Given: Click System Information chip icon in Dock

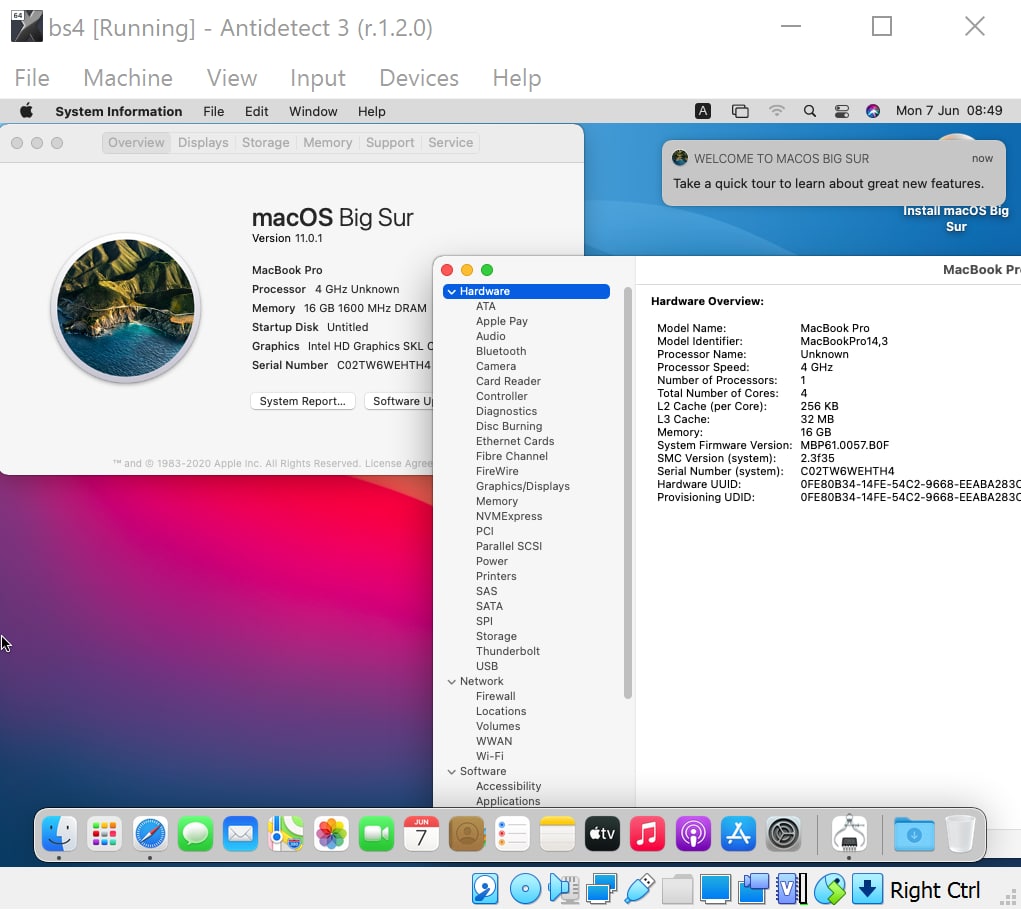Looking at the screenshot, I should click(x=849, y=833).
